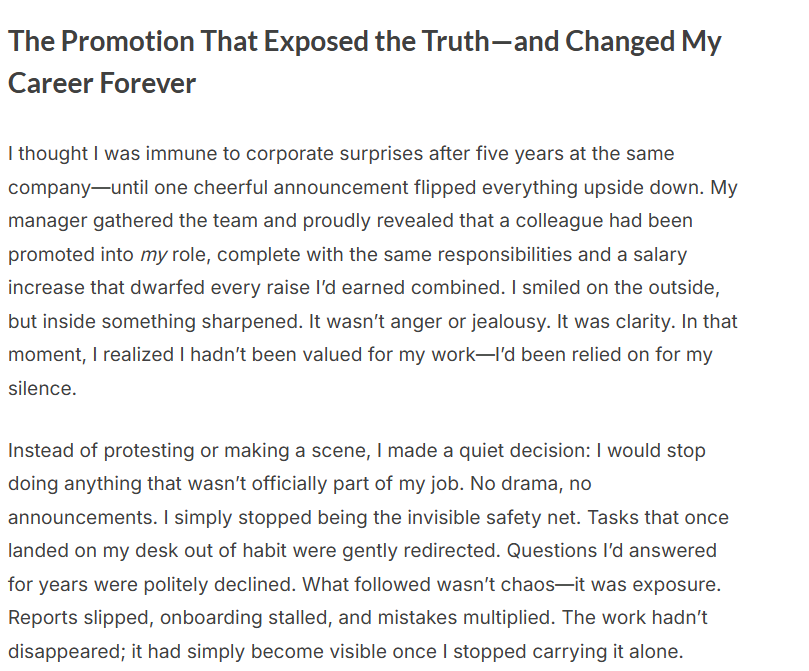Click the word "Career" in the headline

tap(49, 83)
